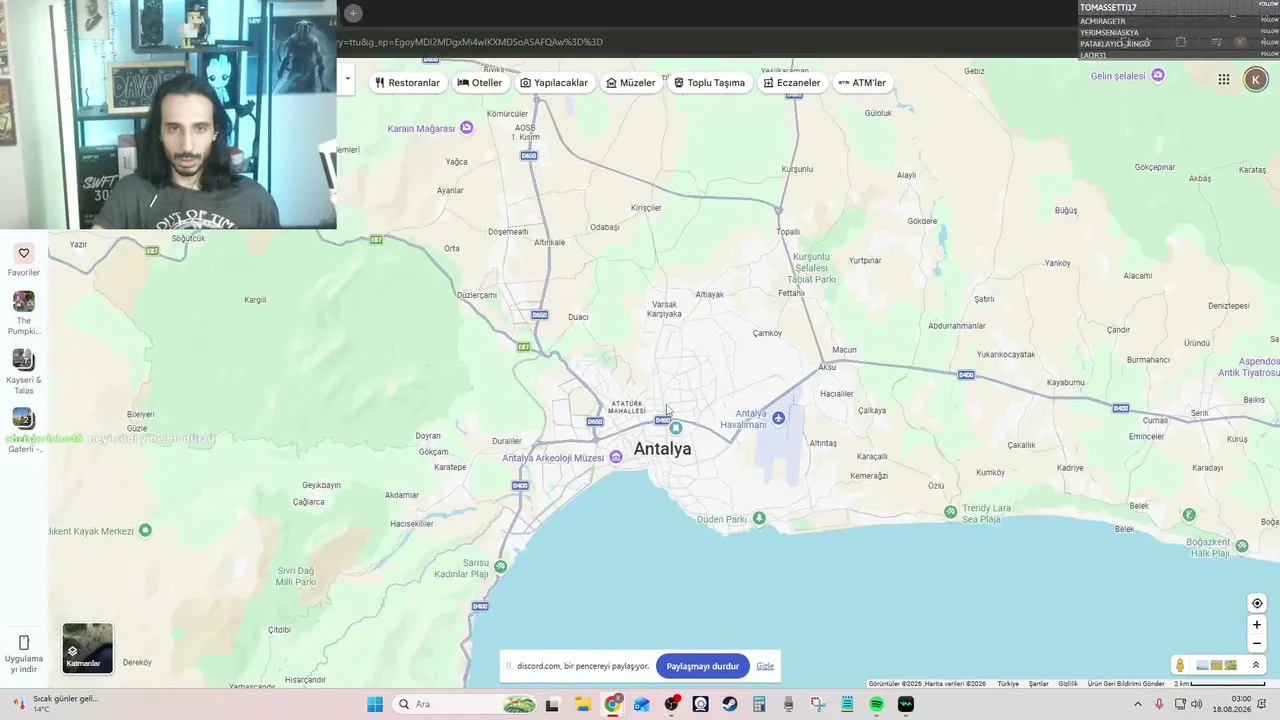Select Gelin şelalesi marker
The width and height of the screenshot is (1280, 720).
[1158, 75]
